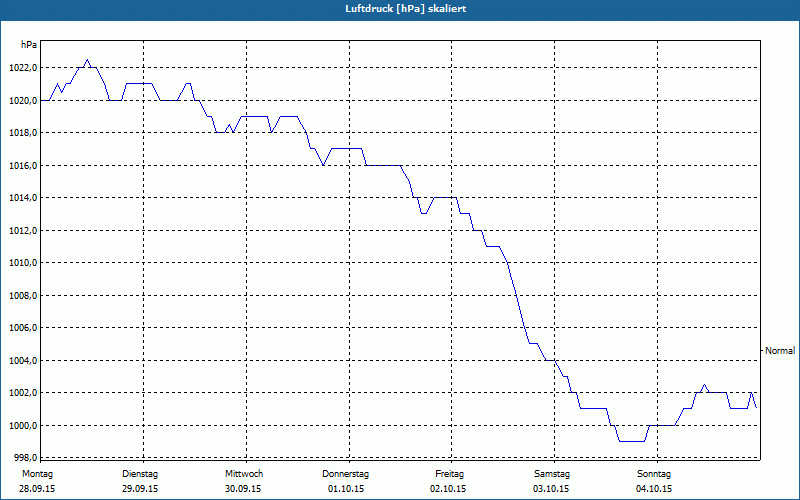Click the 1002,0 axis value
Screen dimensions: 800x500
click(23, 393)
